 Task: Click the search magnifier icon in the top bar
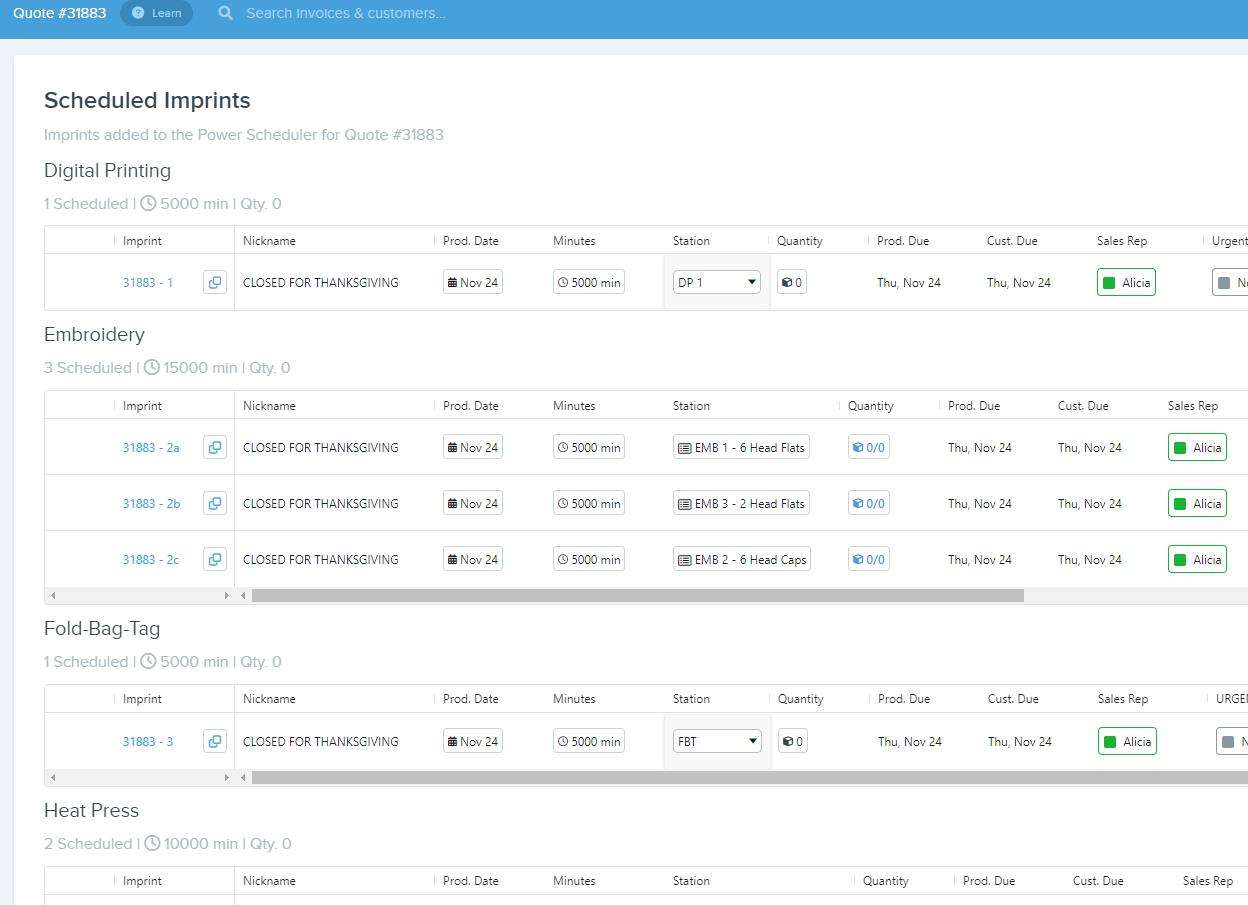click(226, 13)
